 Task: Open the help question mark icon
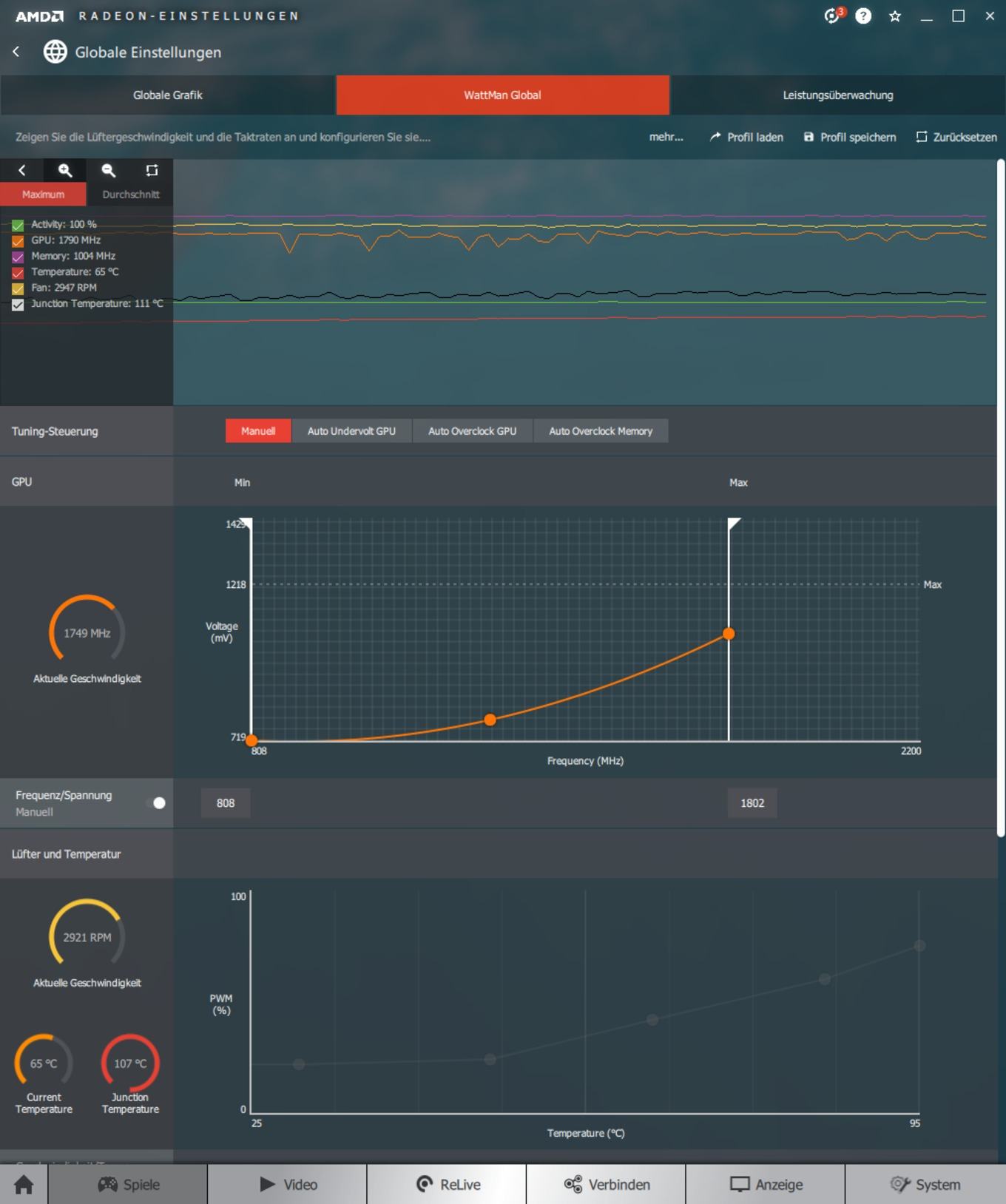point(863,16)
